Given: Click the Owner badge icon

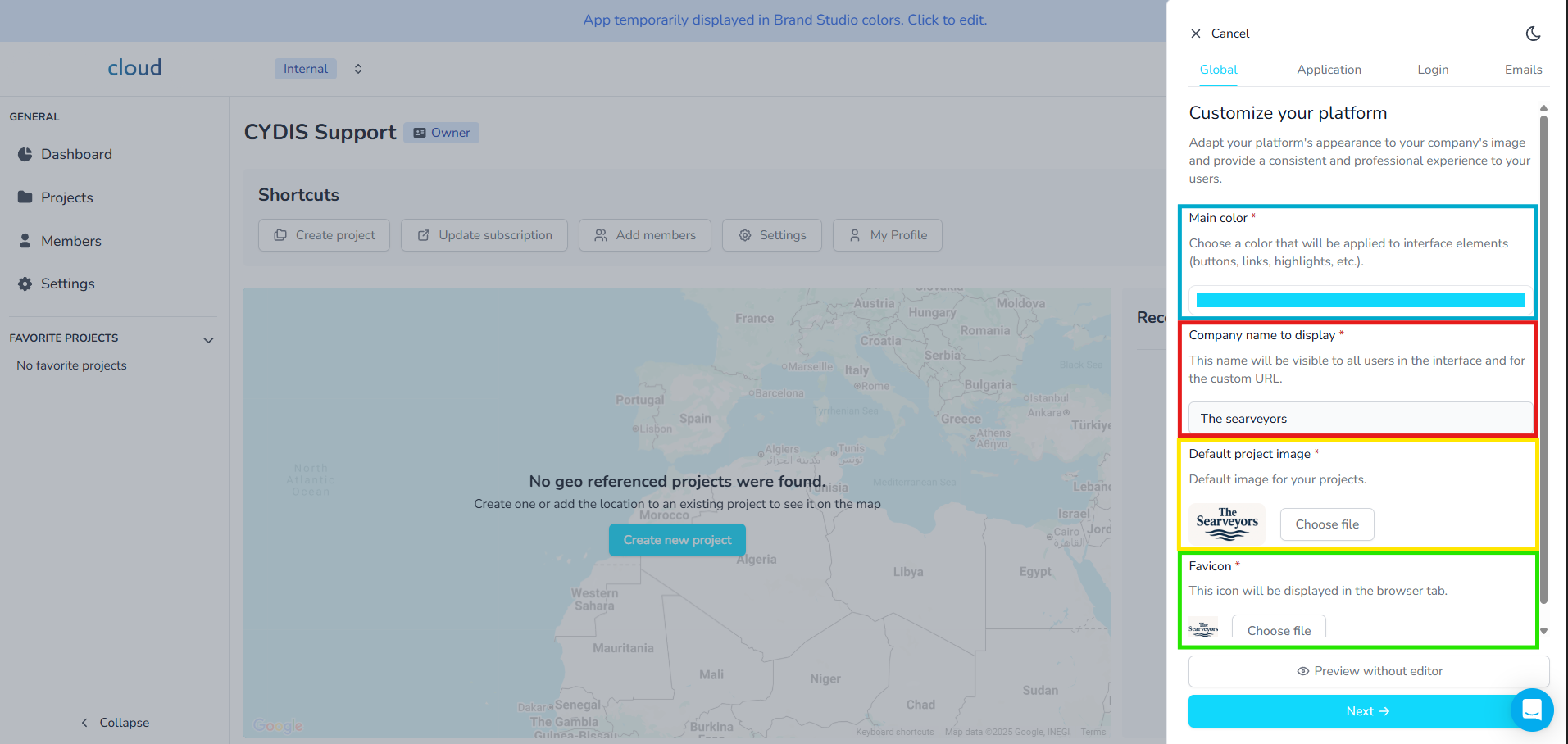Looking at the screenshot, I should (x=420, y=133).
